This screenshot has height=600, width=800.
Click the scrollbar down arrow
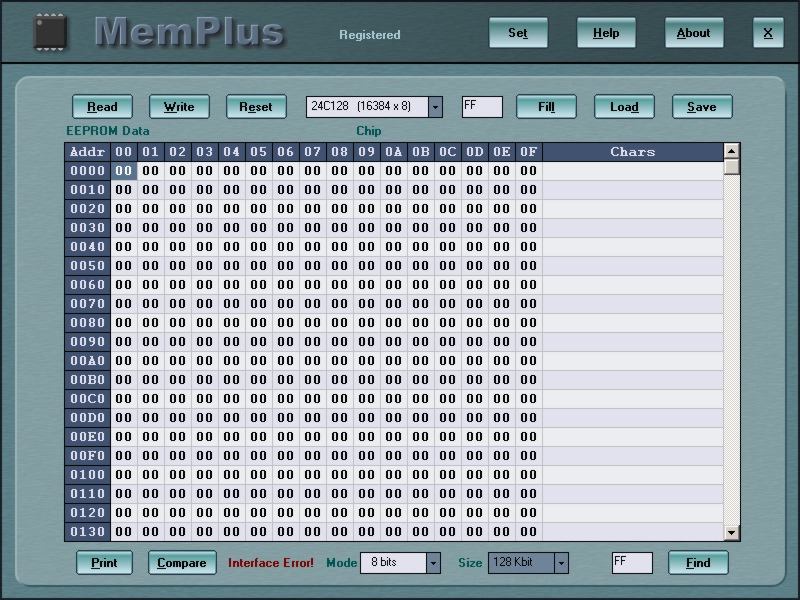(x=733, y=533)
